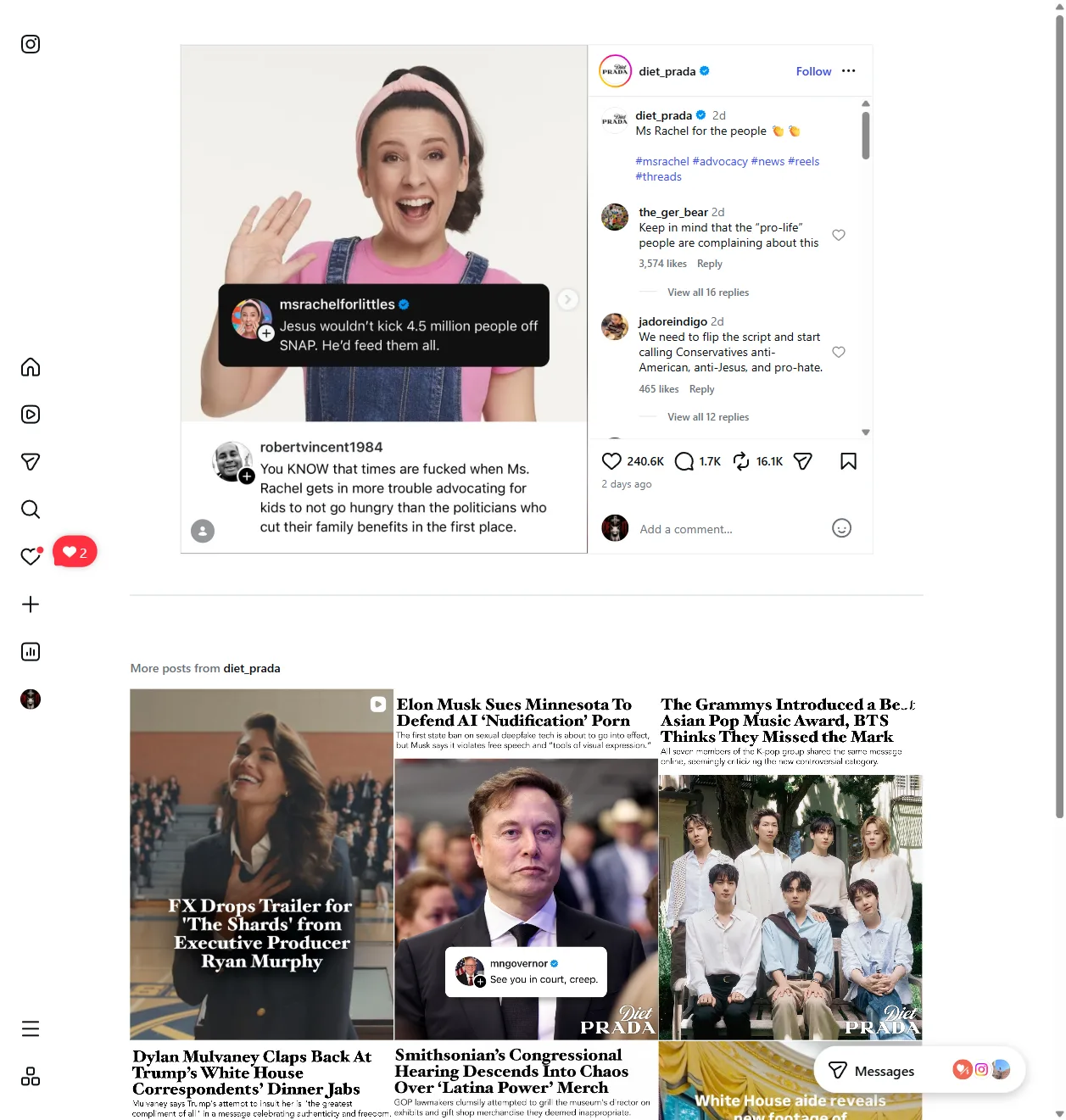Click jadoreindigo's comment avatar
This screenshot has height=1120, width=1066.
[615, 326]
